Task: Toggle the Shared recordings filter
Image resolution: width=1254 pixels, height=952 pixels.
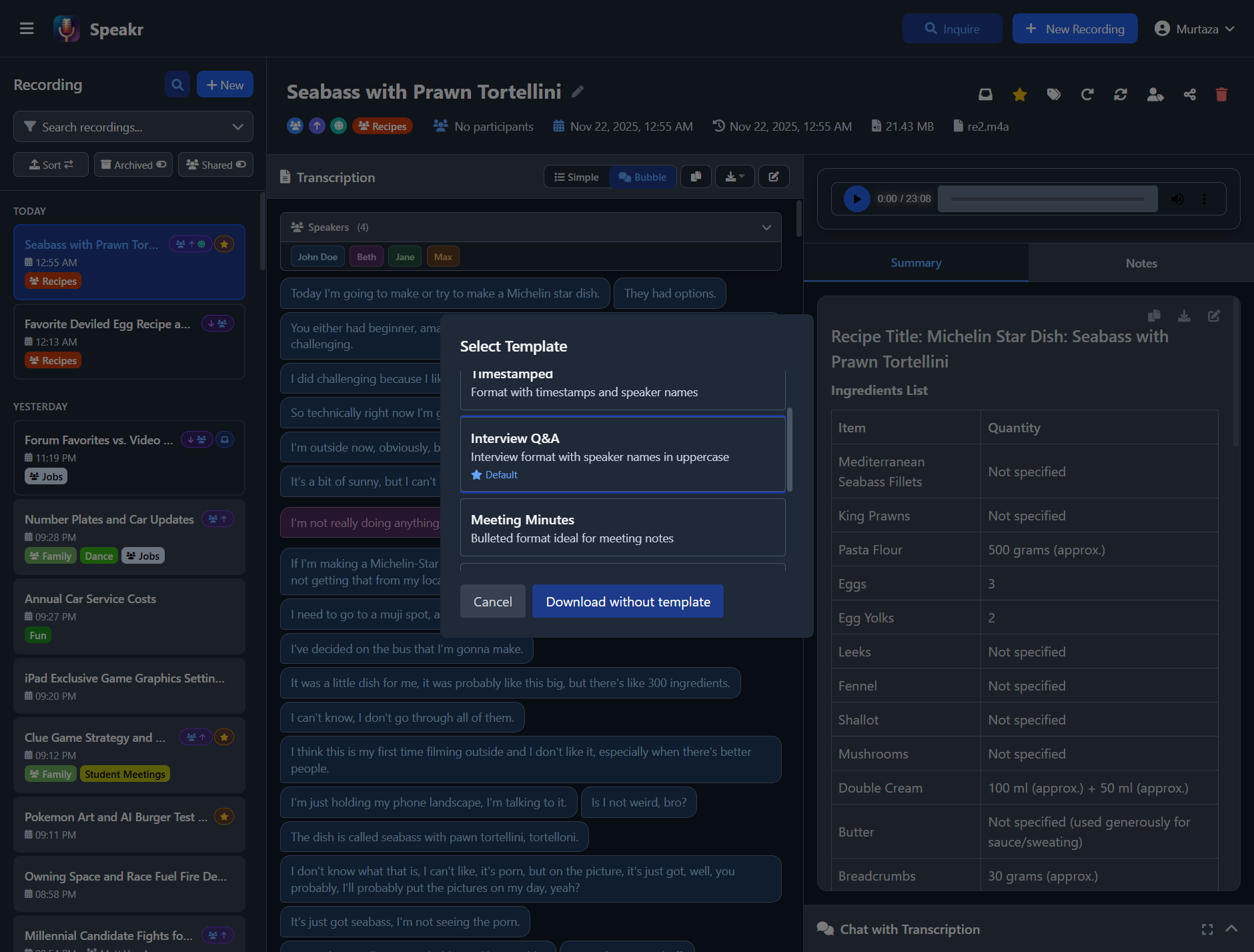Action: (215, 165)
